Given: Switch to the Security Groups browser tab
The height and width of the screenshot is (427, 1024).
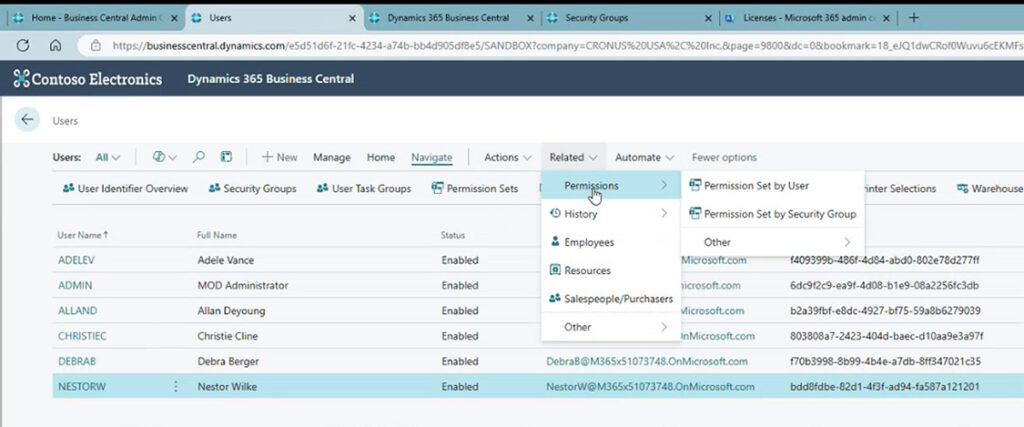Looking at the screenshot, I should [x=630, y=18].
